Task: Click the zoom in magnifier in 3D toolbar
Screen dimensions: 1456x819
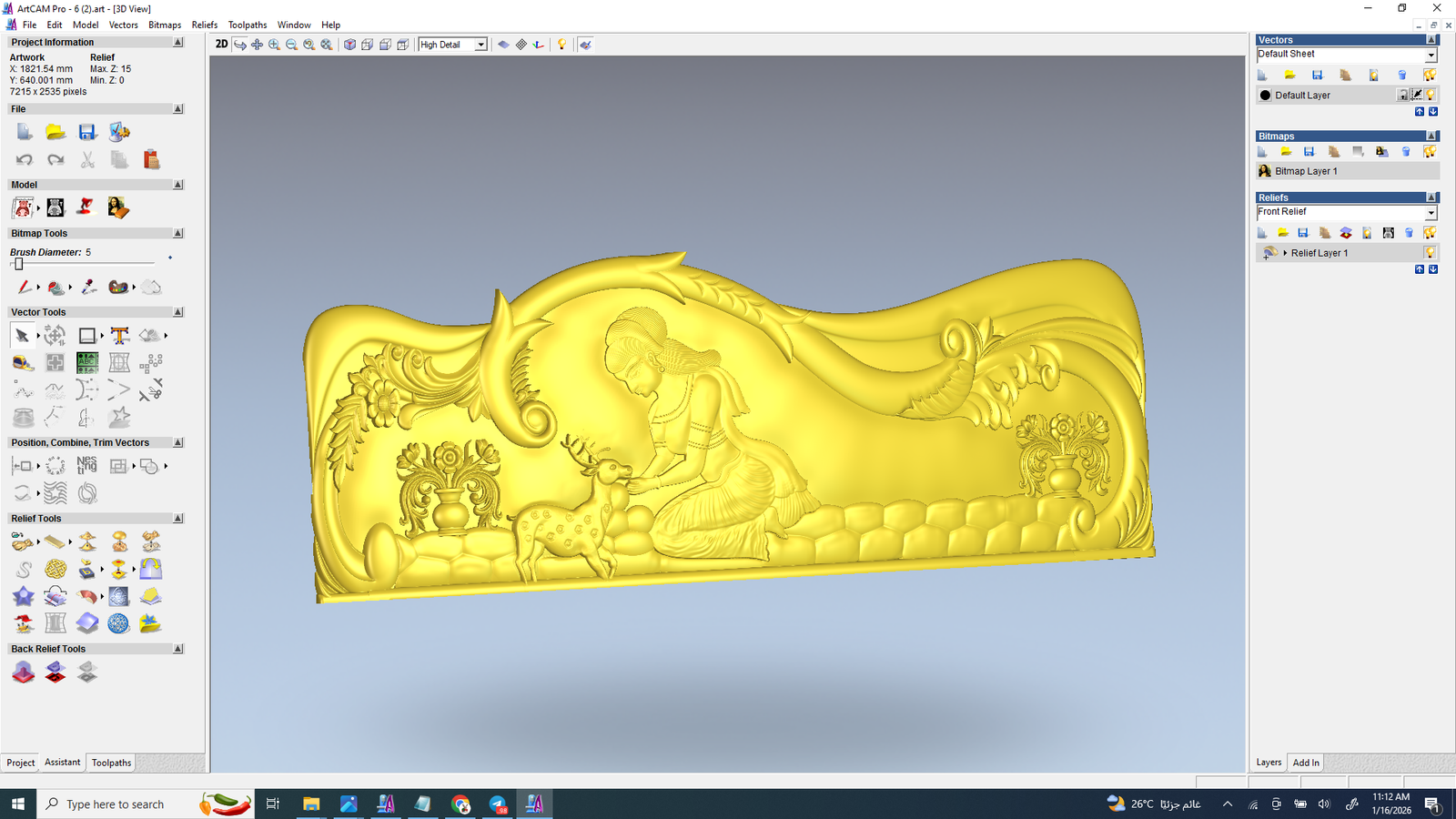Action: click(274, 45)
